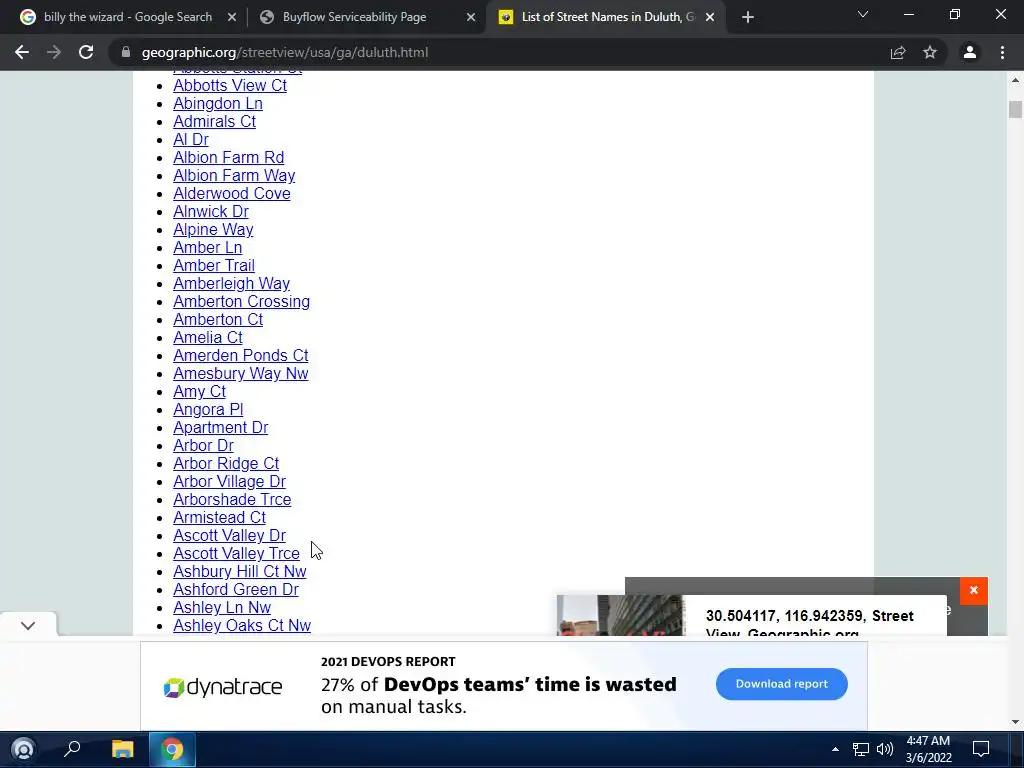Screen dimensions: 1024x768
Task: Click the dynatrace logo in the ad
Action: 223,687
